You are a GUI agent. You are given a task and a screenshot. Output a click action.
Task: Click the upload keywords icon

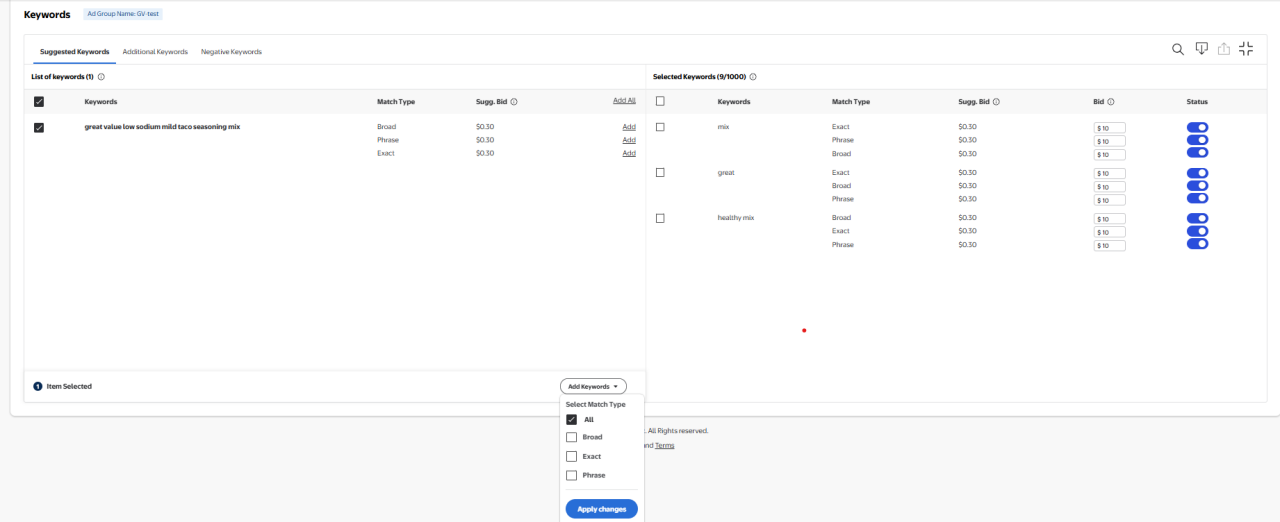point(1224,49)
